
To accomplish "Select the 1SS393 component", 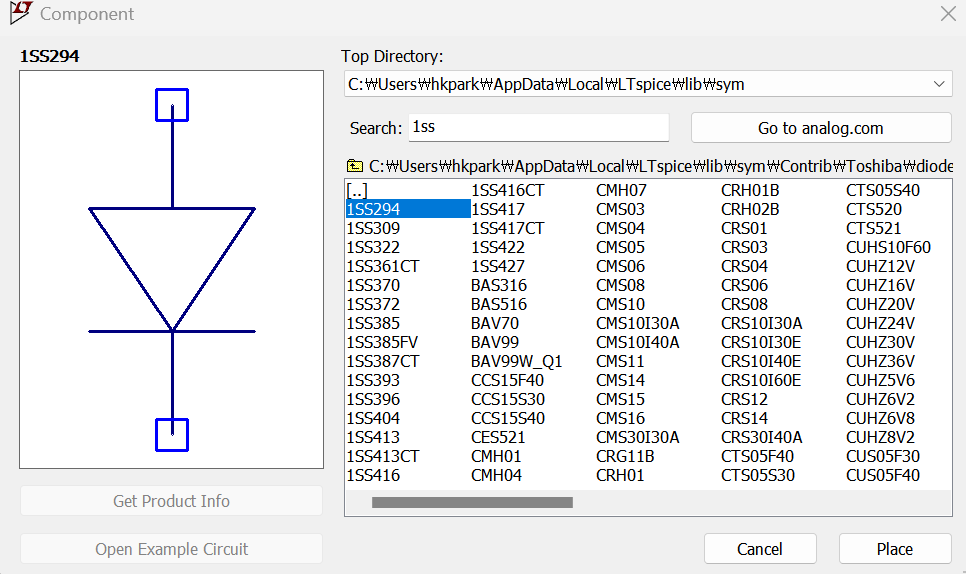I will [373, 381].
